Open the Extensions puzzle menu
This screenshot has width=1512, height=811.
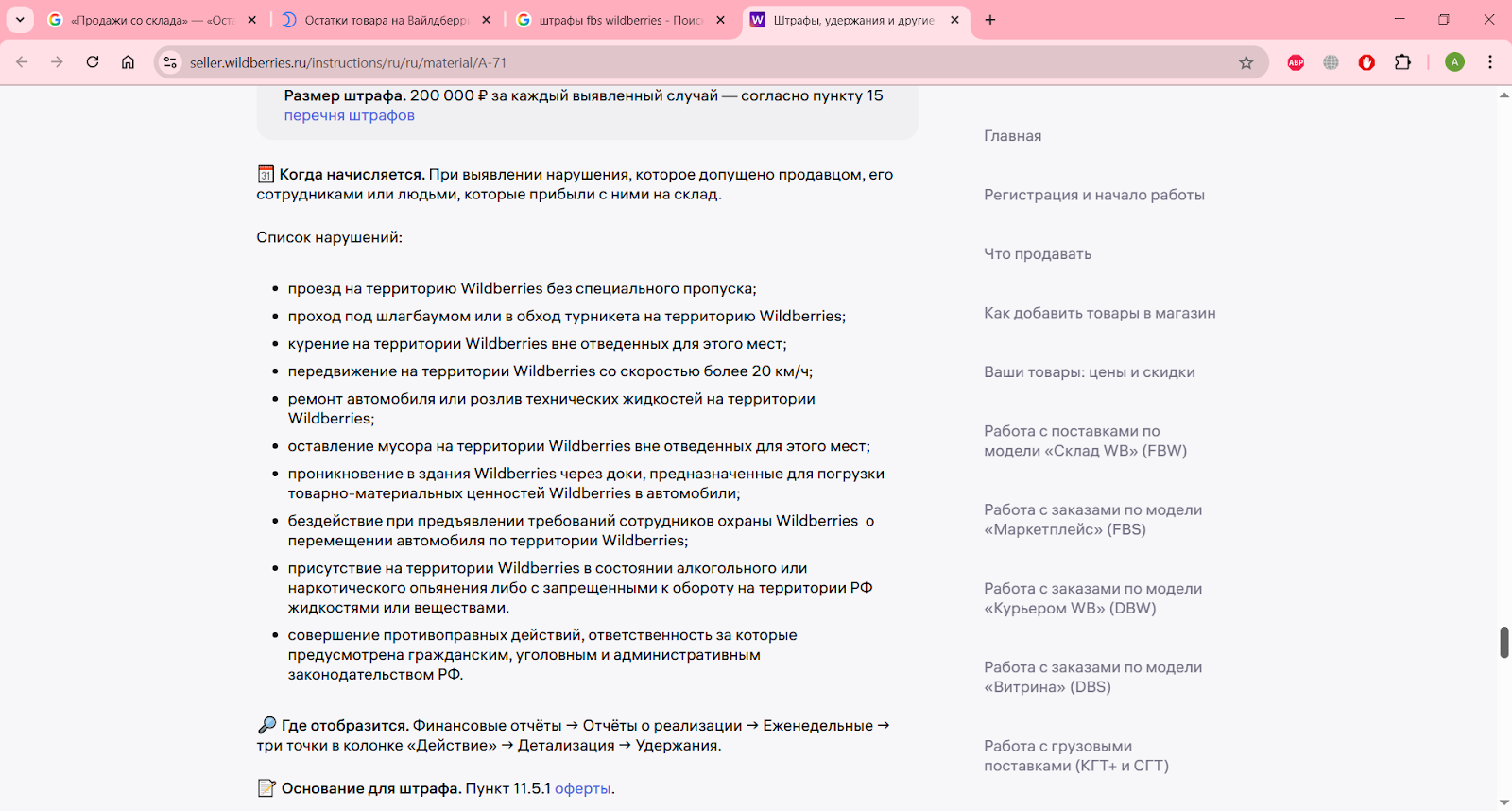click(1402, 62)
